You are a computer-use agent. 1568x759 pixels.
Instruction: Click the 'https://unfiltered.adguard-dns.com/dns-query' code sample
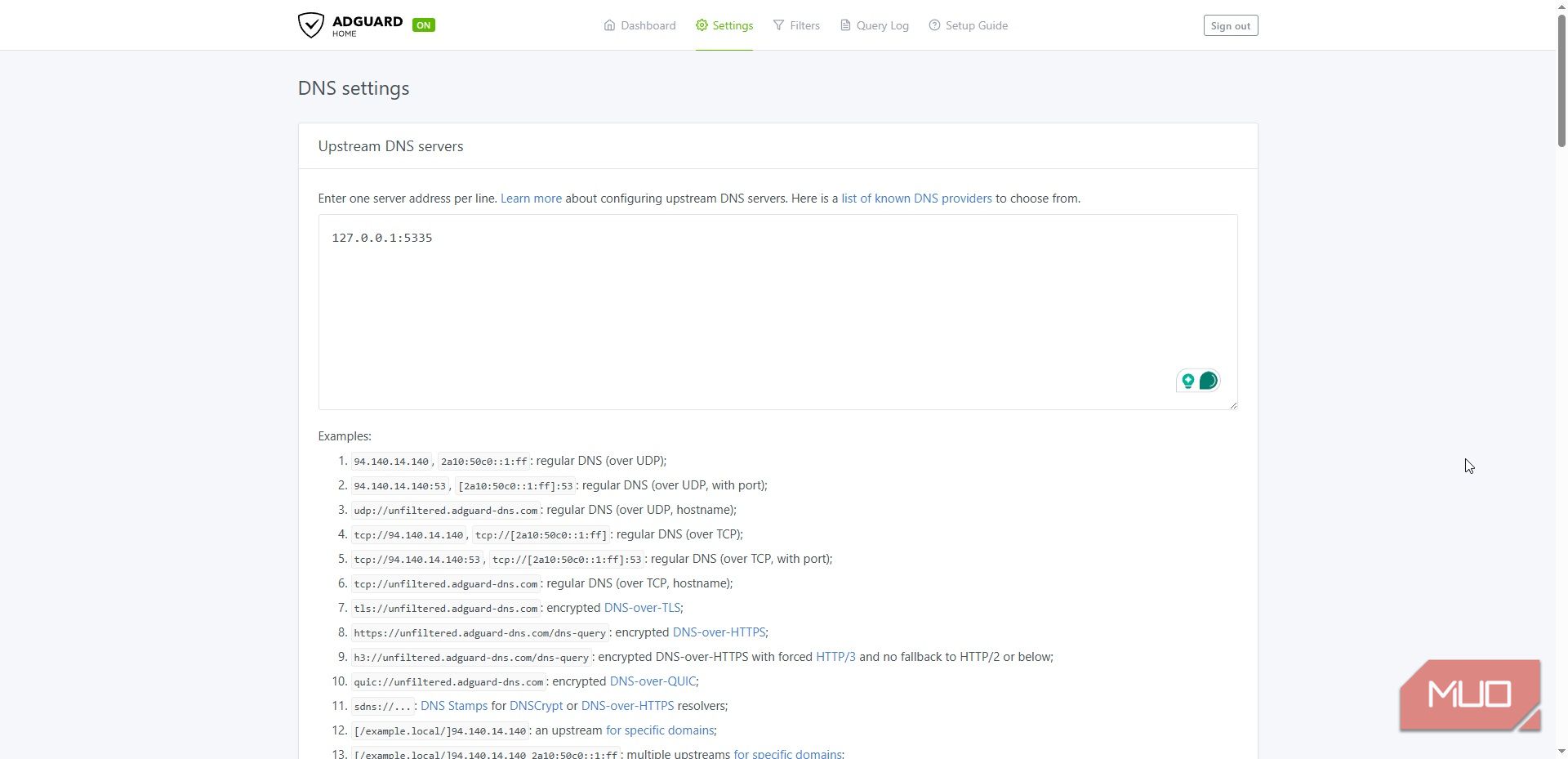[x=480, y=633]
